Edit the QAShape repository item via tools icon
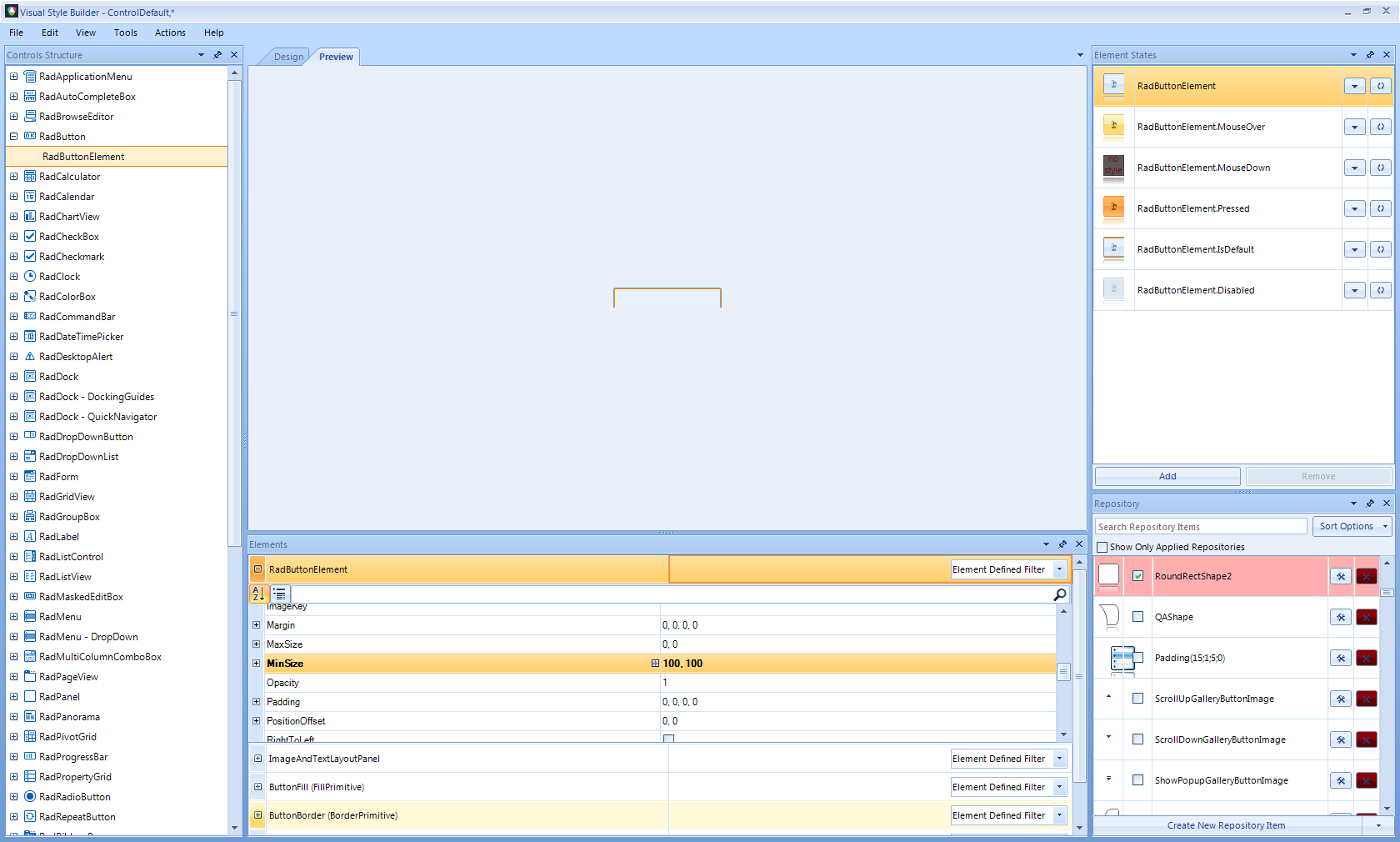 coord(1341,617)
